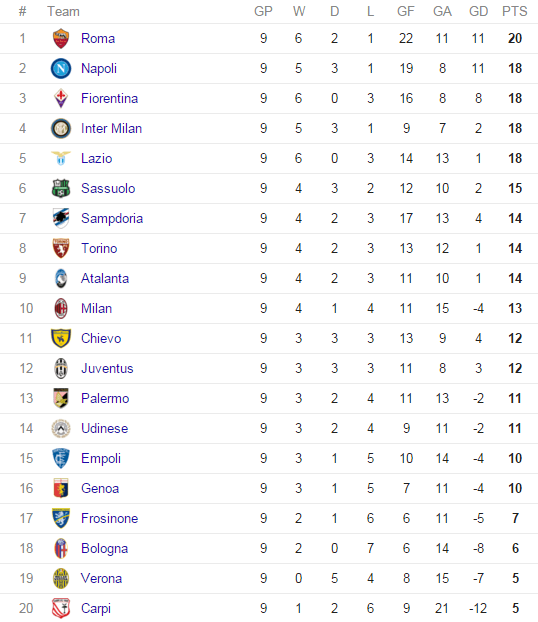Image resolution: width=538 pixels, height=622 pixels.
Task: Click the GD column header
Action: click(478, 12)
